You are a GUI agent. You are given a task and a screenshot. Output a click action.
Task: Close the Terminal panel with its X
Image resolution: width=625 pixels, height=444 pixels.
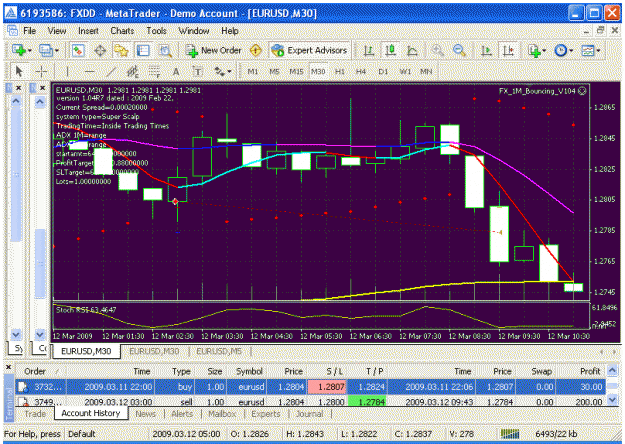coord(8,367)
